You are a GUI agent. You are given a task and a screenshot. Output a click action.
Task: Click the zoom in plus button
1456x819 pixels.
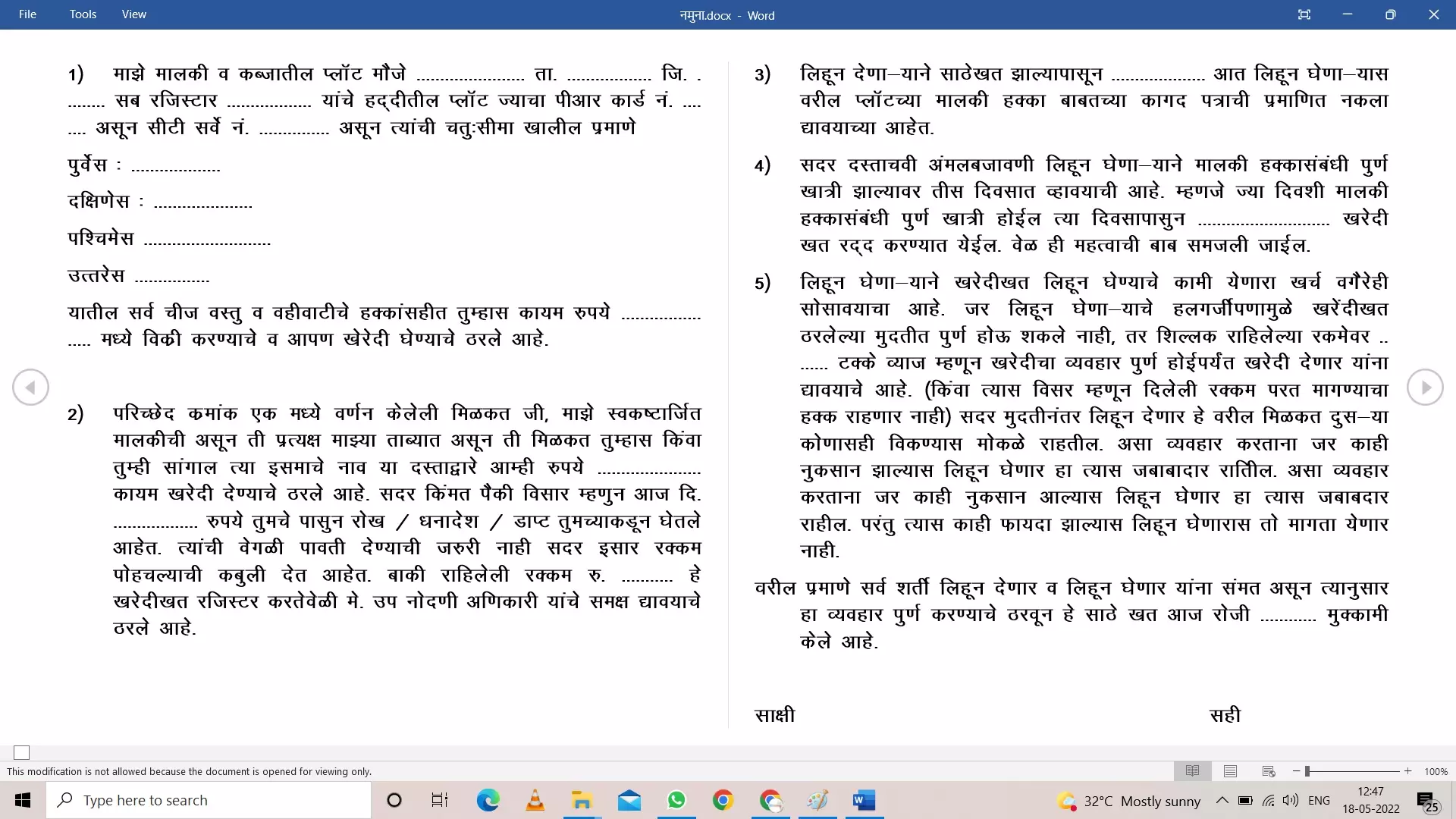[x=1407, y=771]
